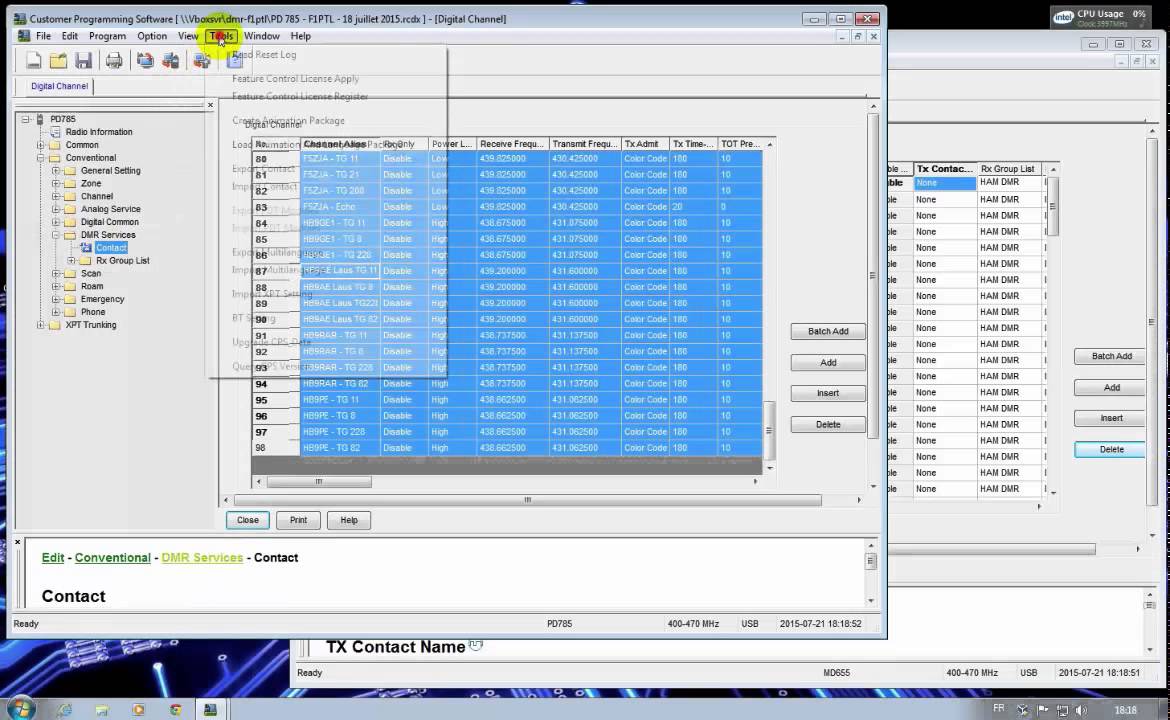
Task: Click the Receive Frequ... column header
Action: (513, 144)
